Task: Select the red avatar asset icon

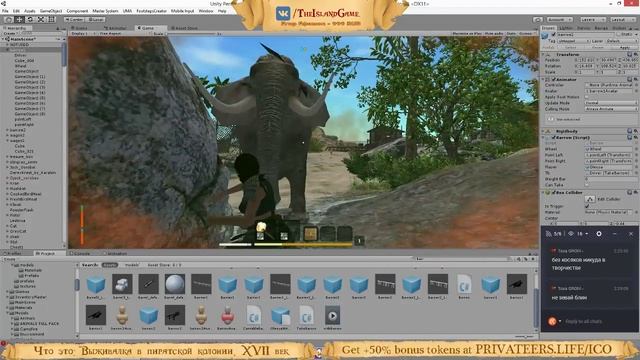Action: pyautogui.click(x=227, y=315)
